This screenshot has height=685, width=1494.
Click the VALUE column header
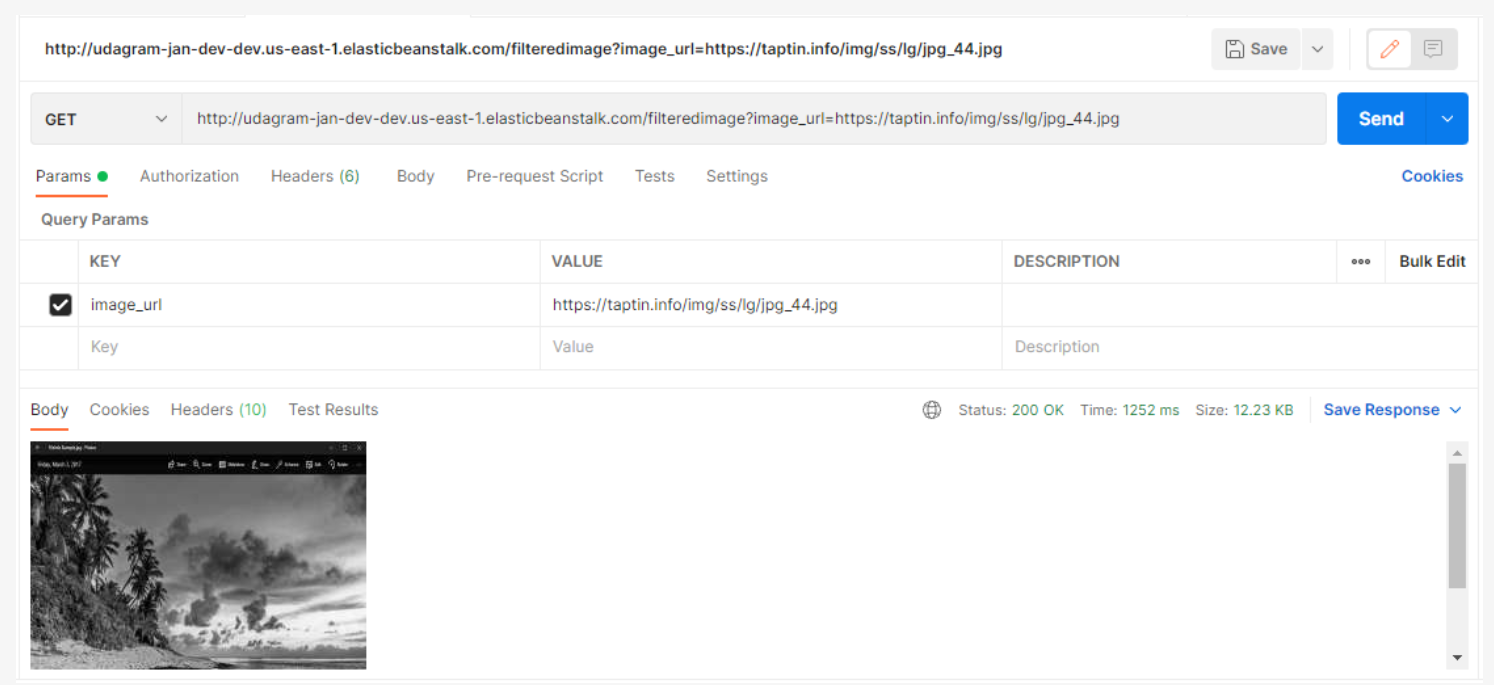click(x=577, y=261)
